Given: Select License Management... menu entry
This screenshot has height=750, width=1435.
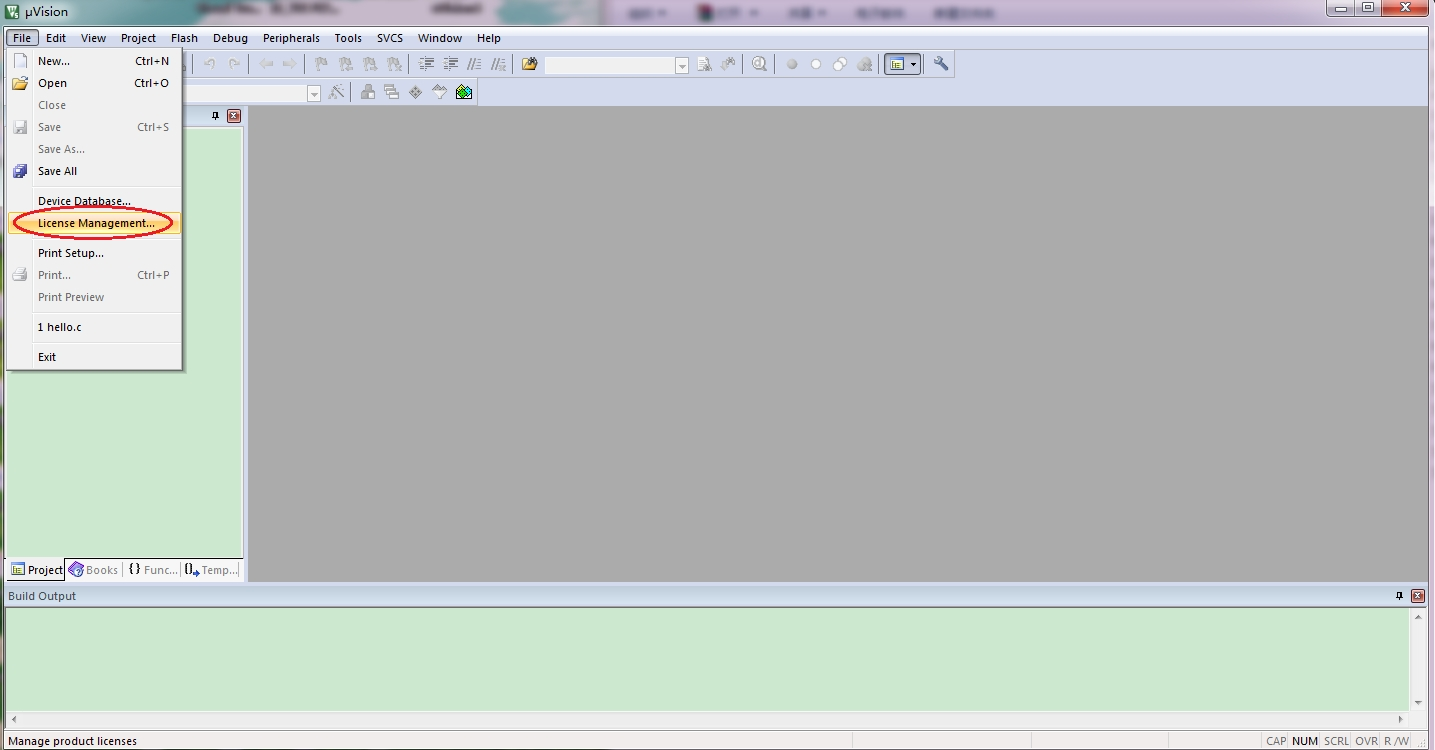Looking at the screenshot, I should [x=94, y=223].
